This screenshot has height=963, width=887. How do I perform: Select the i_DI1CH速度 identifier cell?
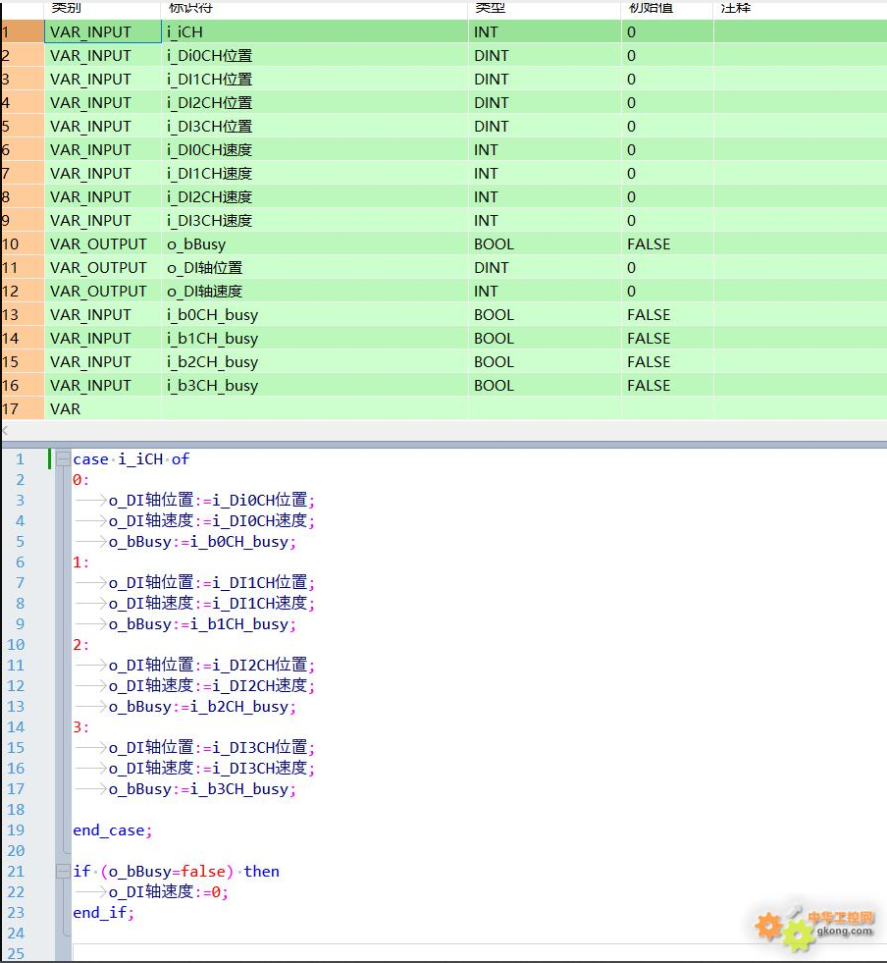click(x=315, y=173)
